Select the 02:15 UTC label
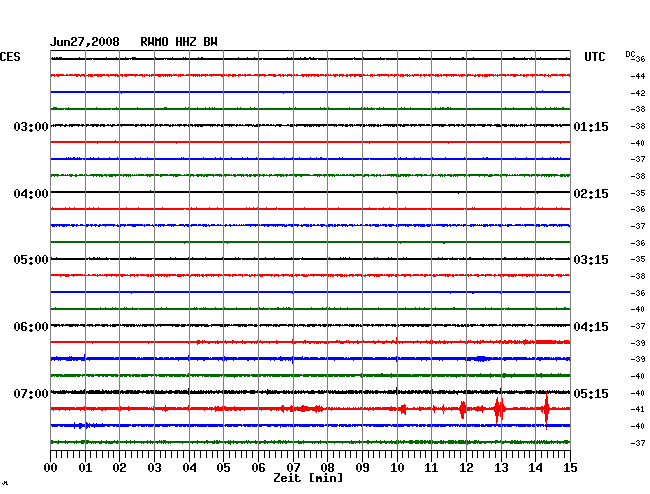Image resolution: width=650 pixels, height=494 pixels. 591,194
